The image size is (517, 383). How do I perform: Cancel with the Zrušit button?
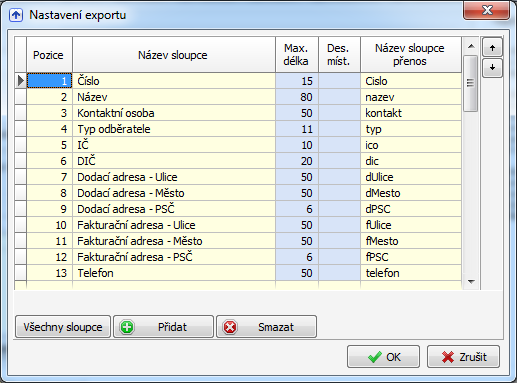463,357
